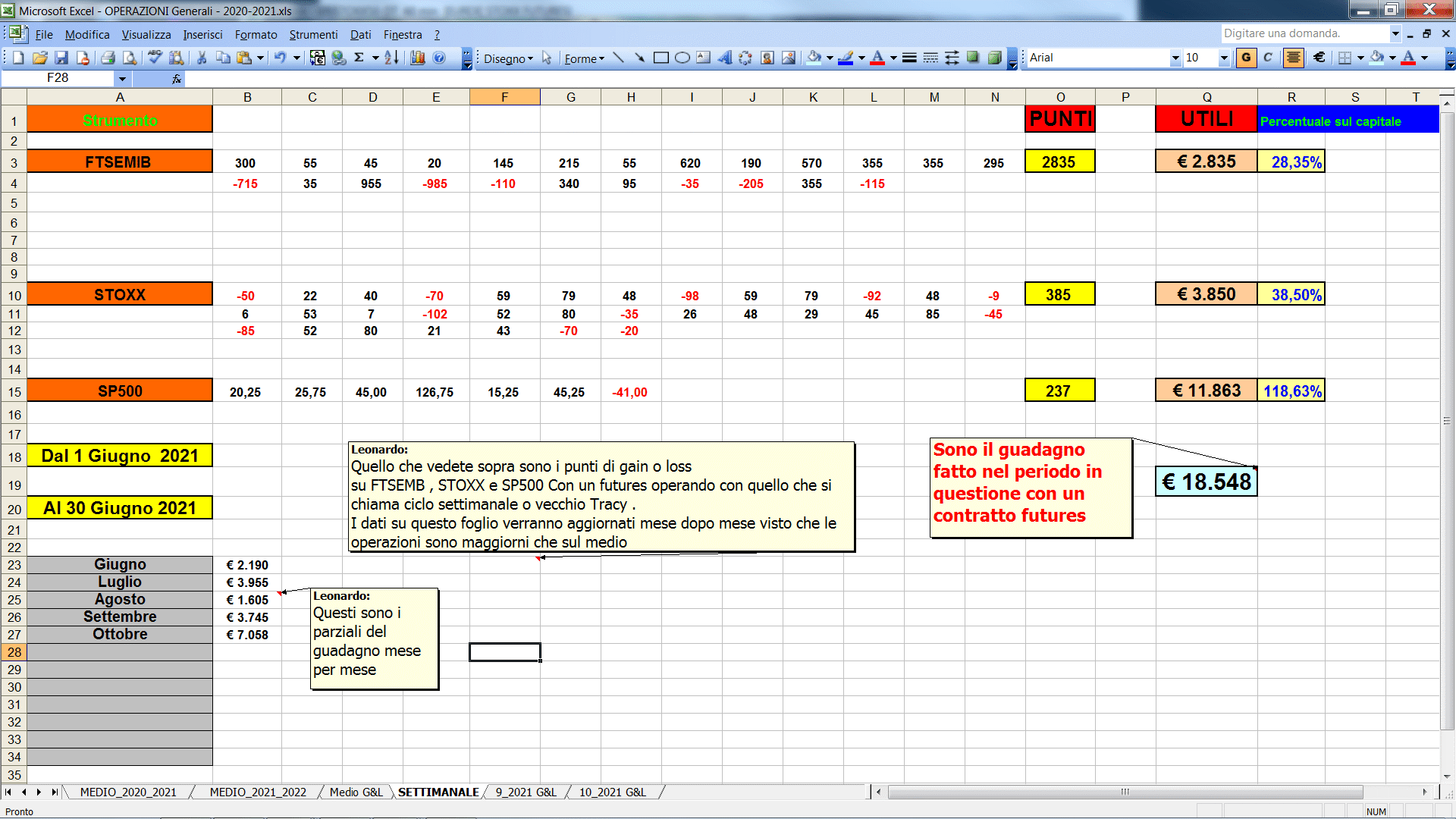Image resolution: width=1456 pixels, height=819 pixels.
Task: Click the formatting toolbar Font Color swatch
Action: [1408, 58]
